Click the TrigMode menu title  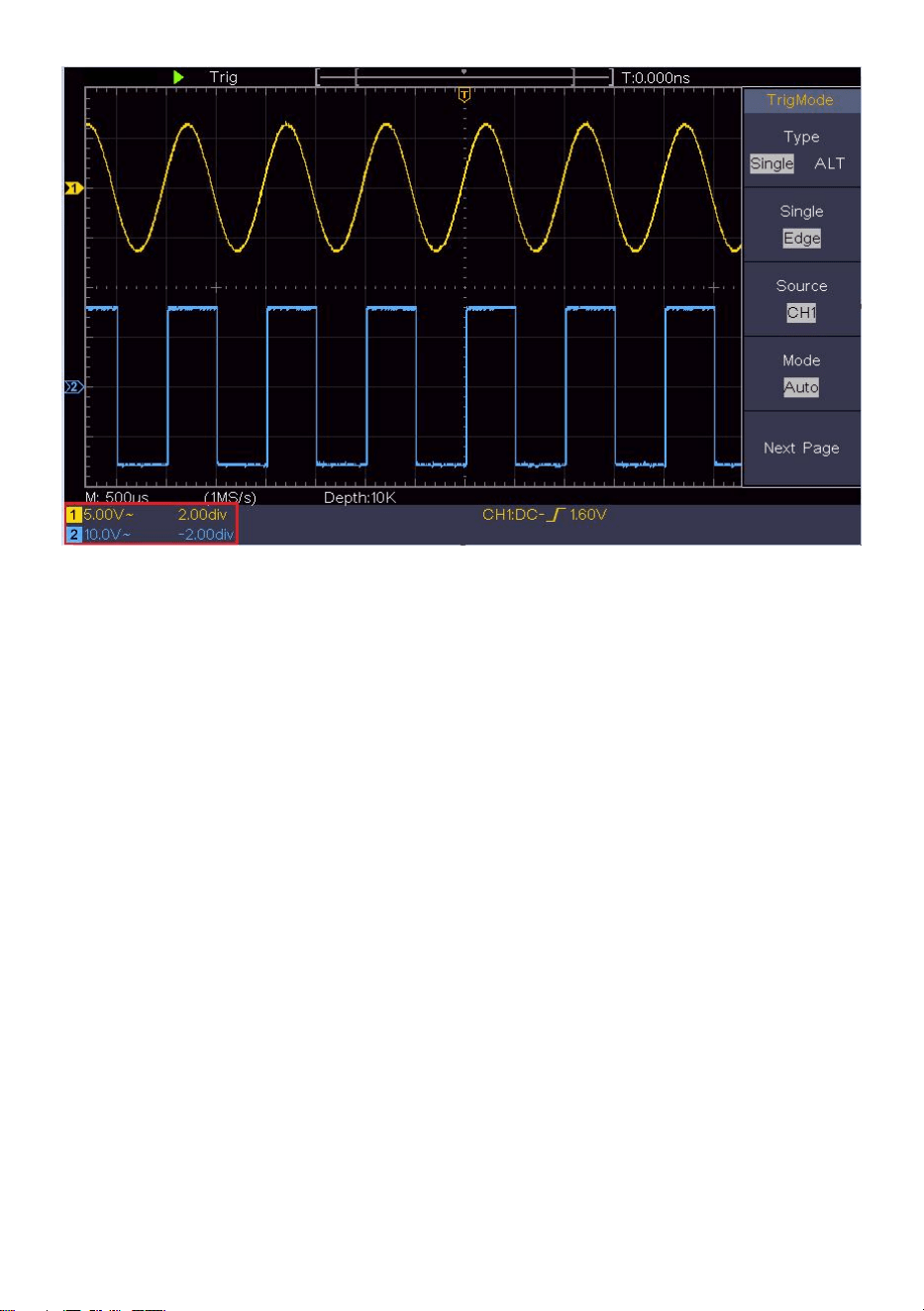(801, 100)
